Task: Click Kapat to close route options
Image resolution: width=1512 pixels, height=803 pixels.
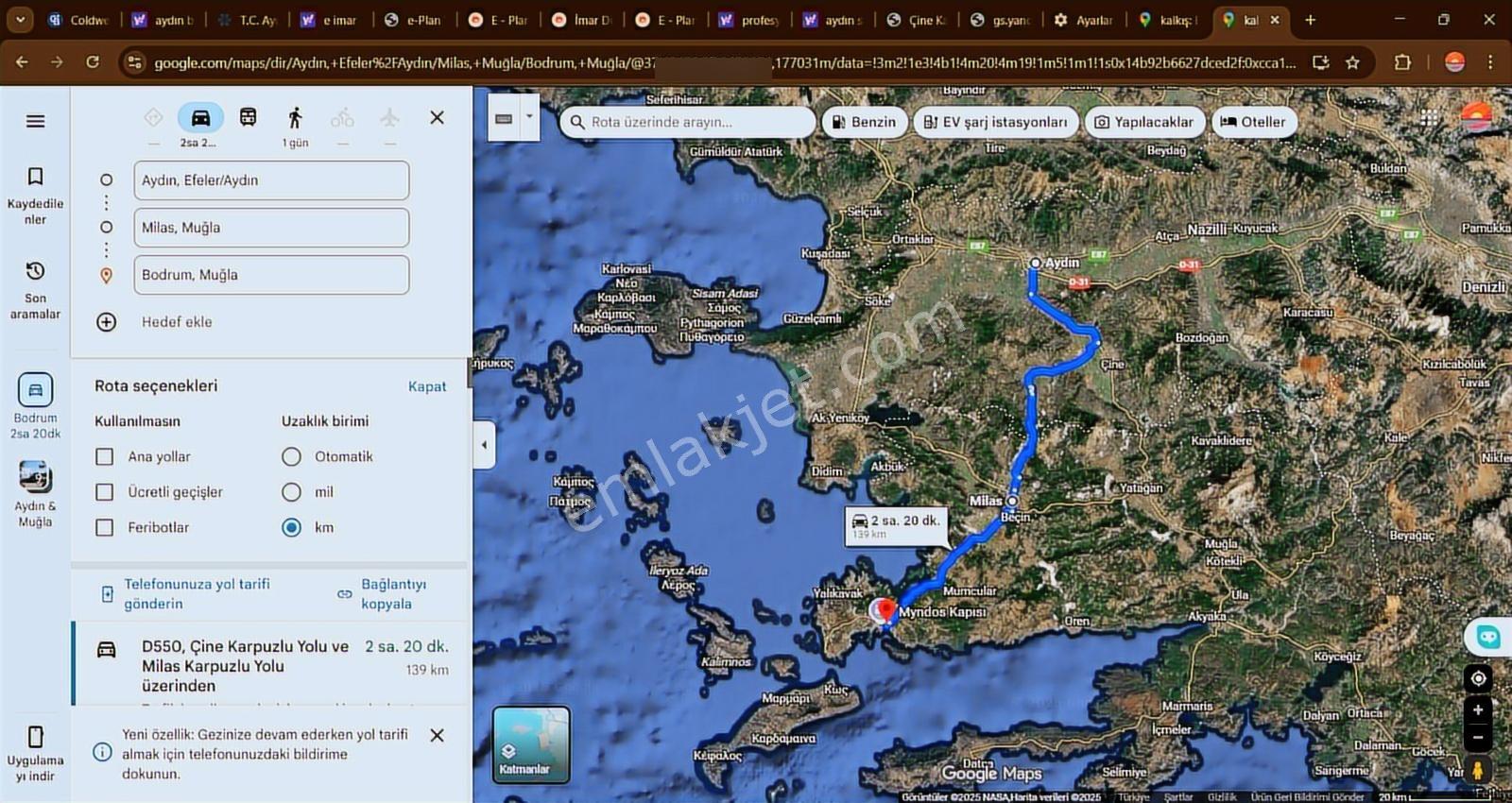Action: pos(427,386)
